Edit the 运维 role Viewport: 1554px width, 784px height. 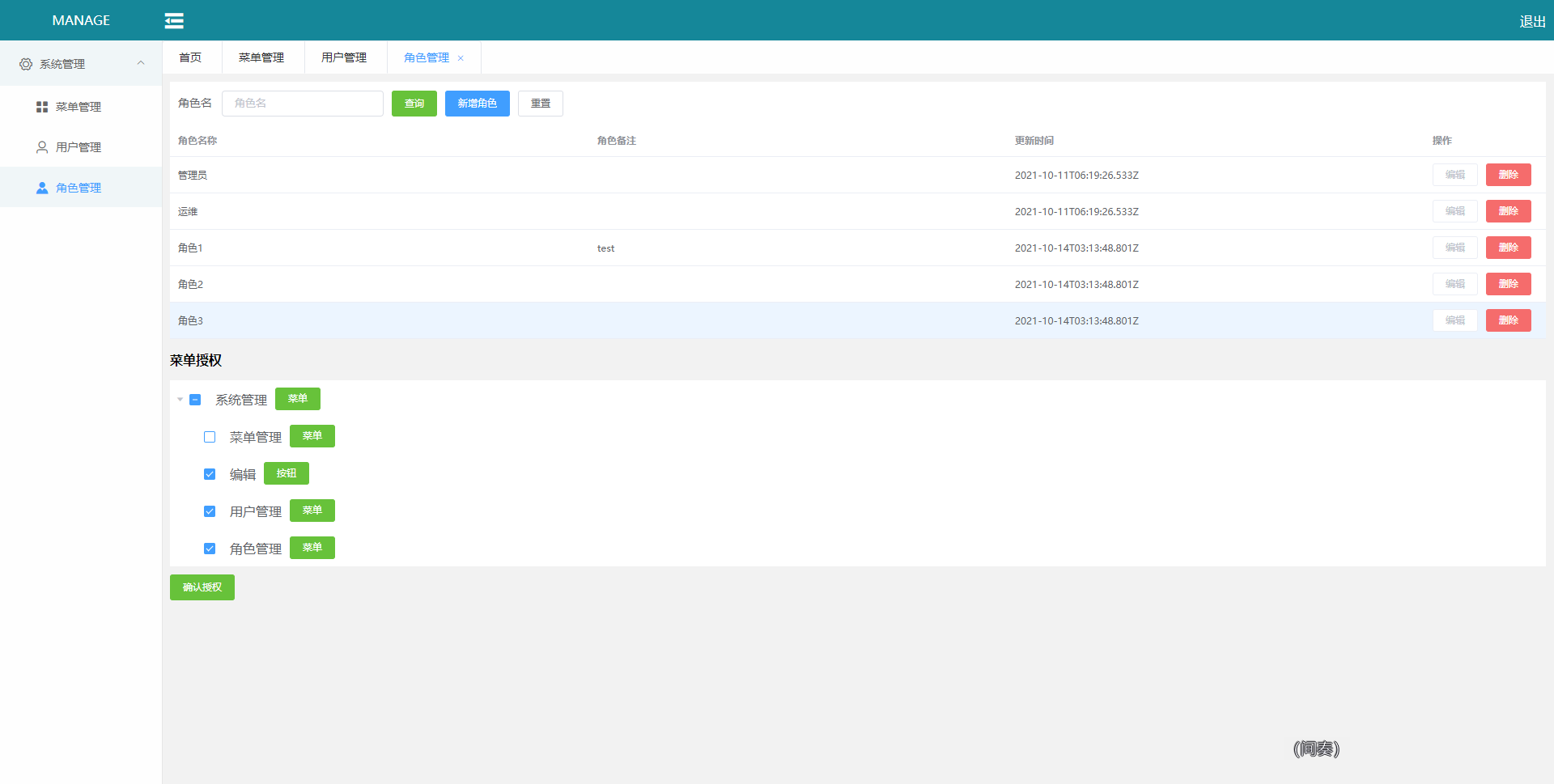tap(1455, 211)
